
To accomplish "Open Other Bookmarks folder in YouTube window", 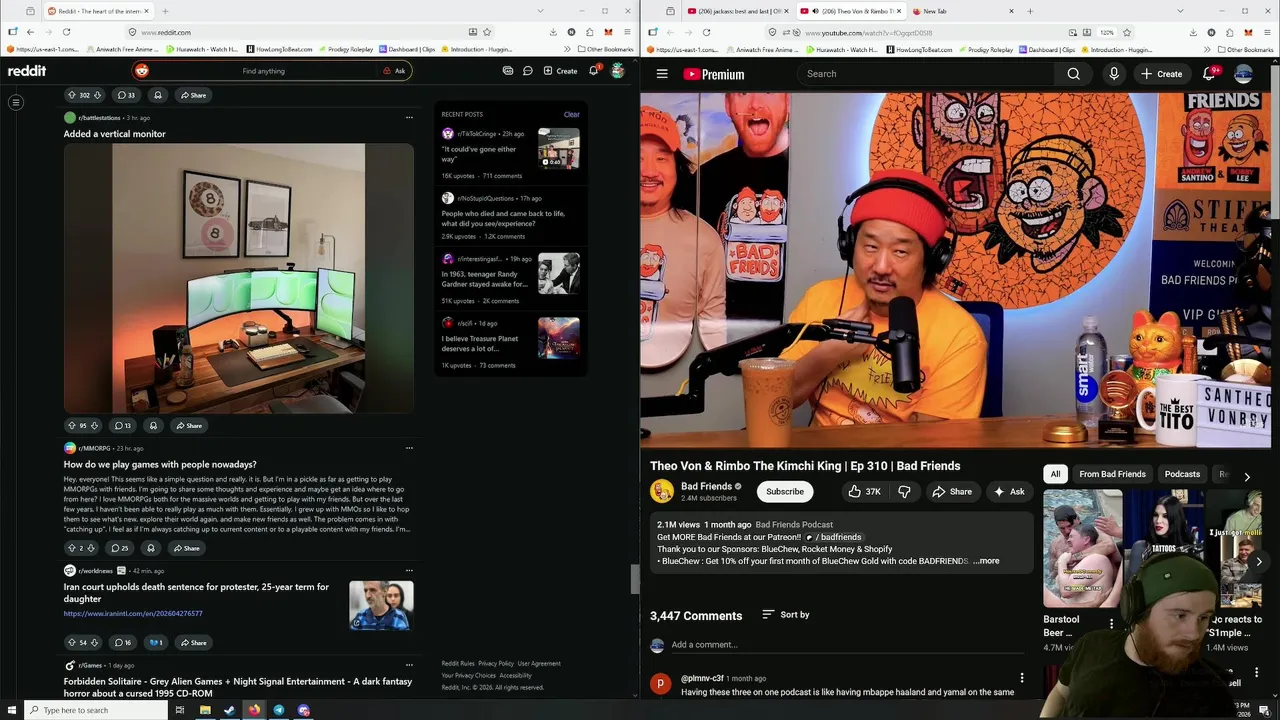I will [x=1245, y=49].
